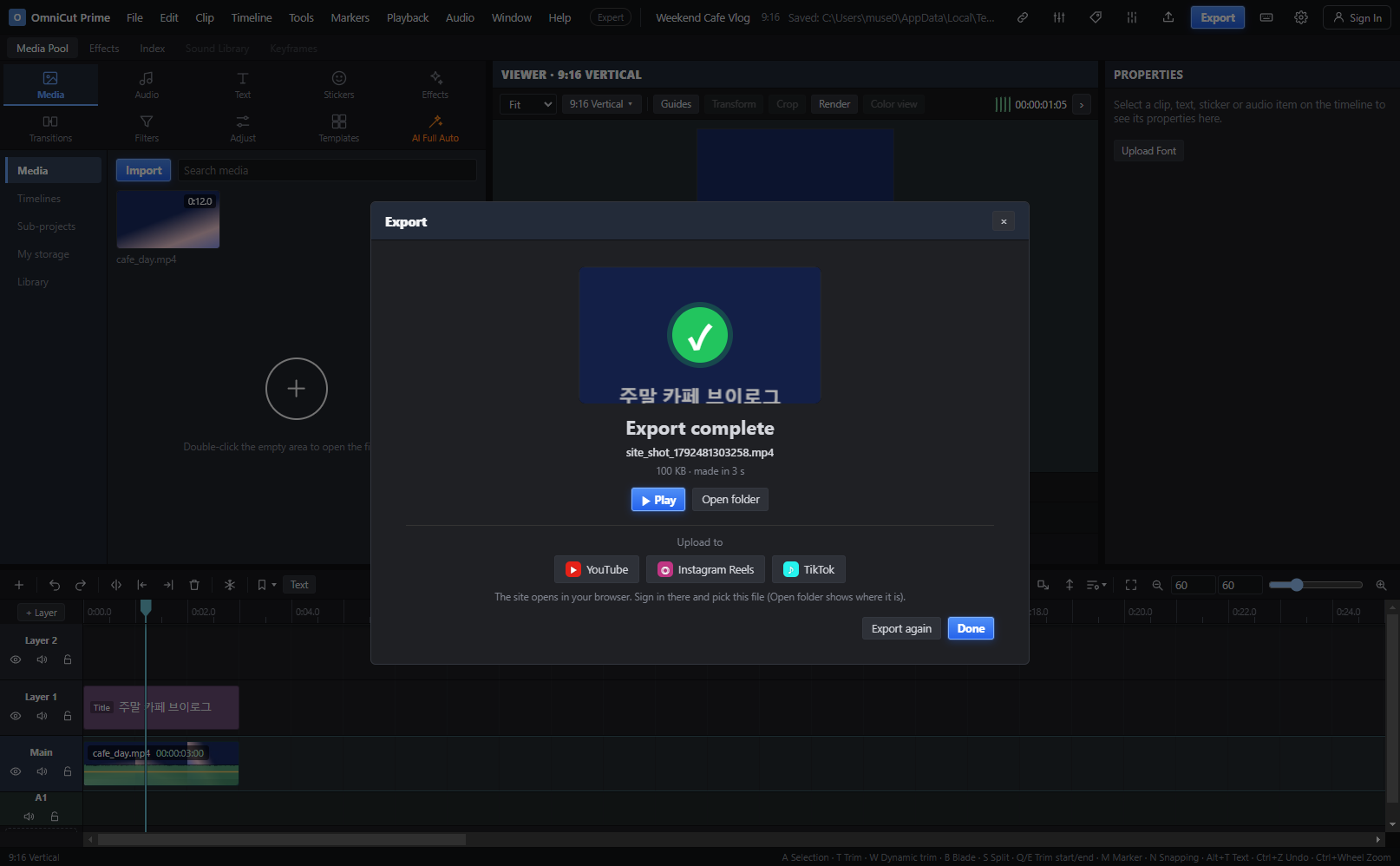Expand the viewer chevron next to timecode
The width and height of the screenshot is (1400, 866).
coord(1082,104)
